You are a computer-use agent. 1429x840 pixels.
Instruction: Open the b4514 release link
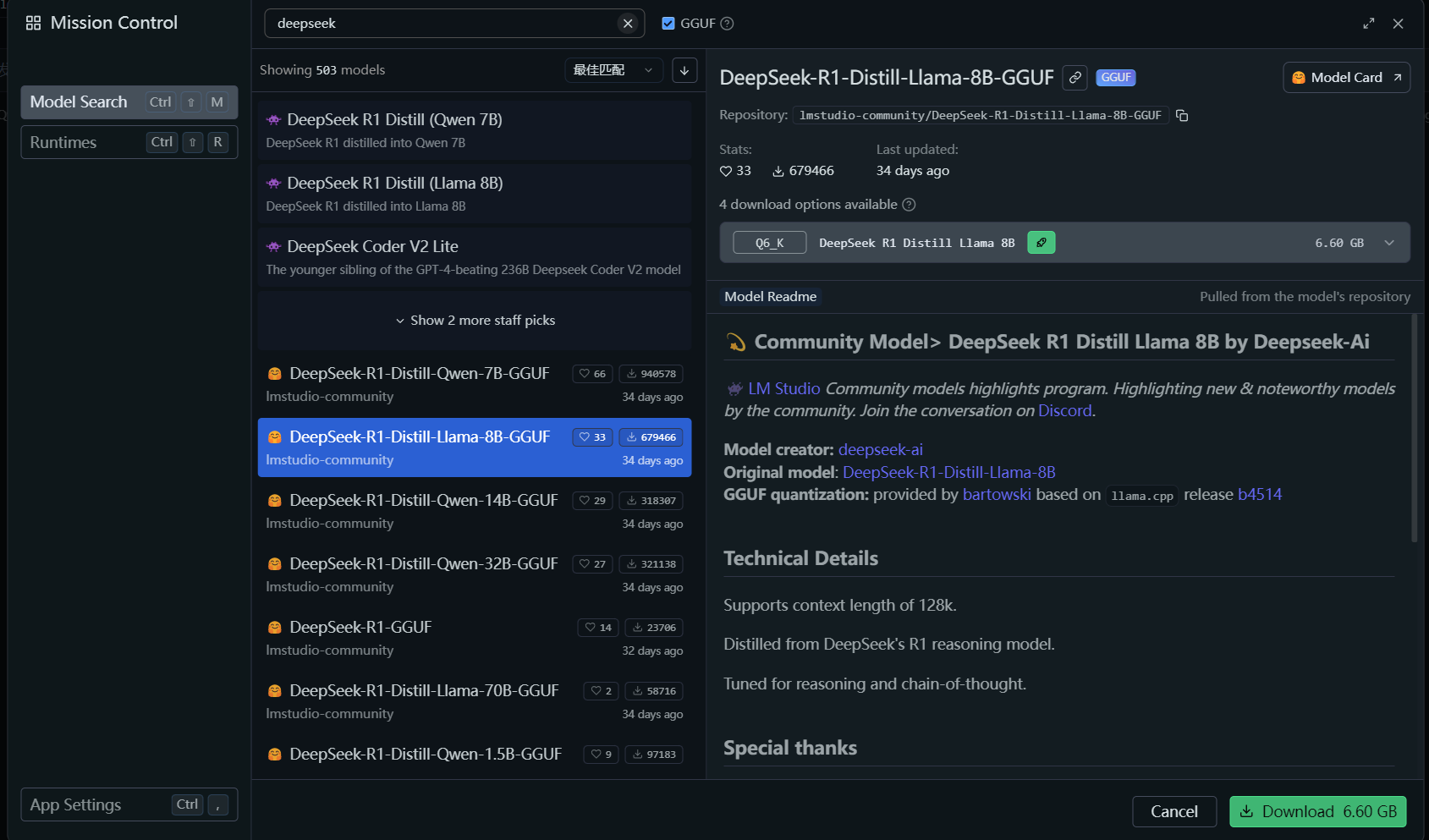tap(1260, 494)
